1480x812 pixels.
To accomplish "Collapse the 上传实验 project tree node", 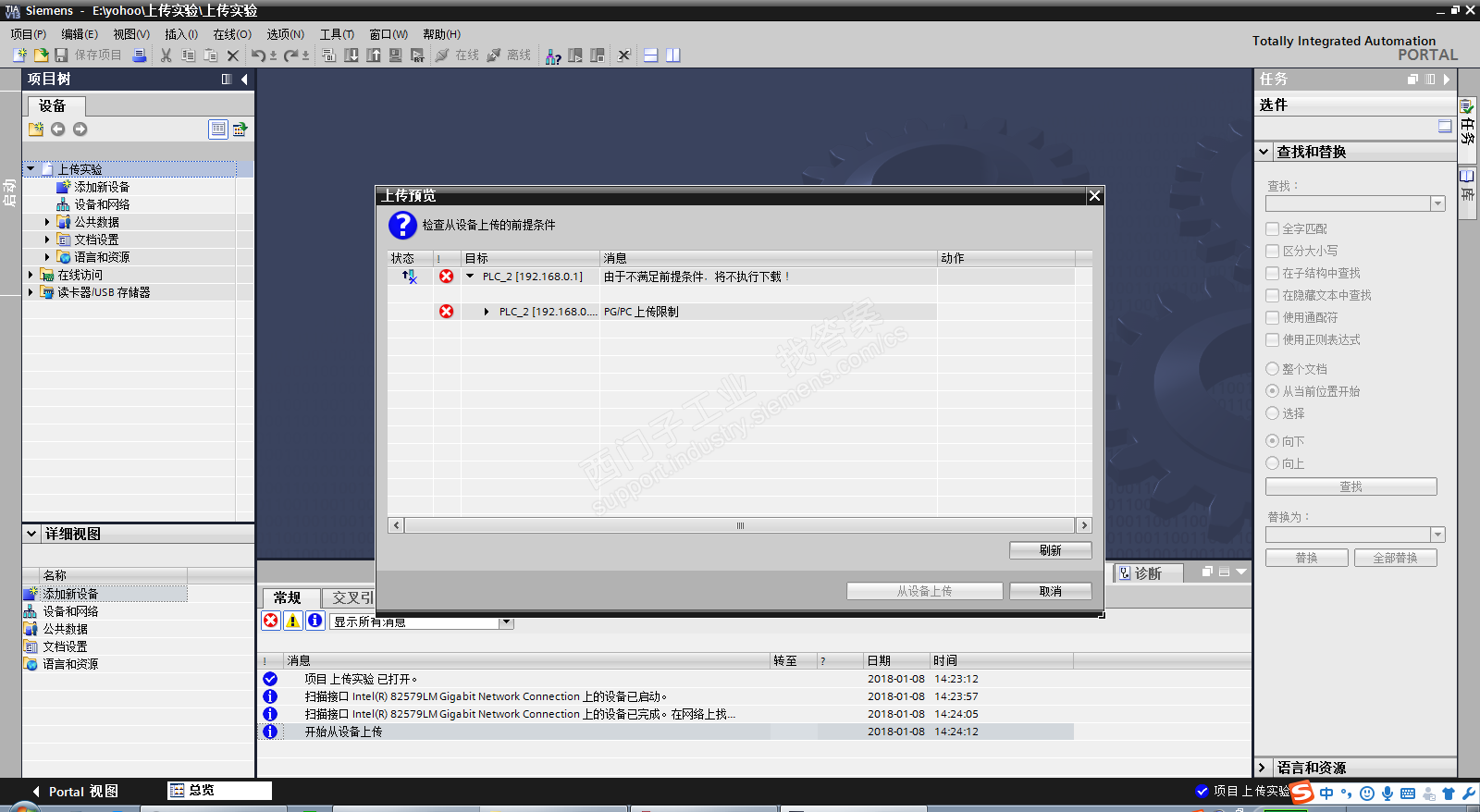I will (31, 169).
